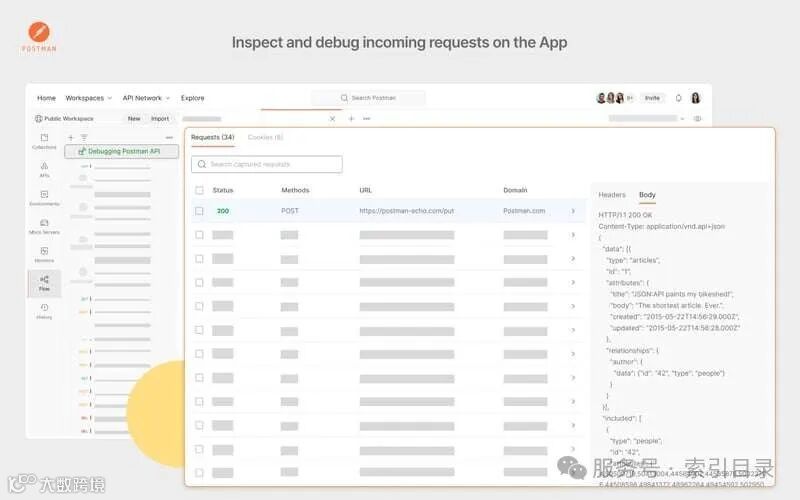Click the Import button
The height and width of the screenshot is (500, 800).
click(160, 118)
